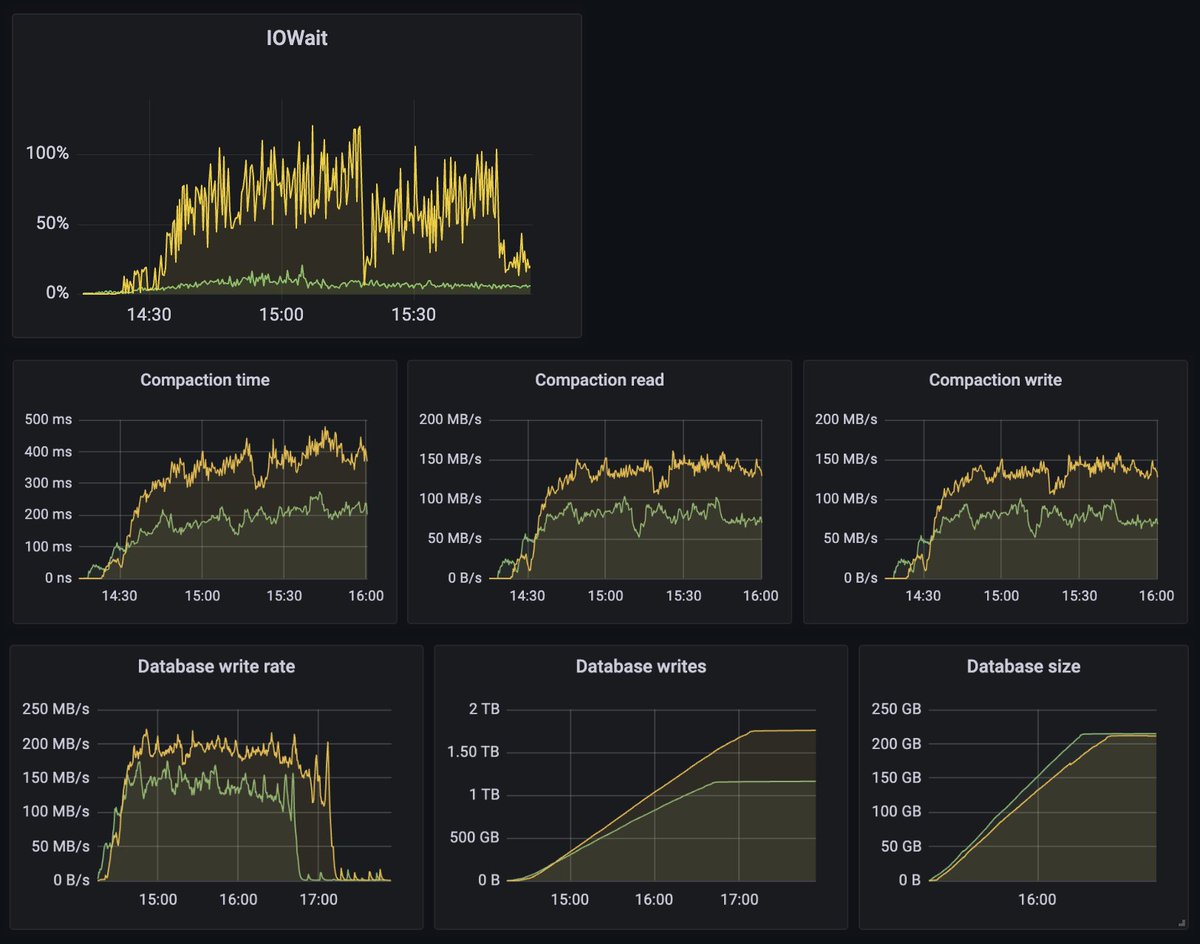The width and height of the screenshot is (1200, 944).
Task: Click the 14:30 label on IOWait axis
Action: [150, 314]
